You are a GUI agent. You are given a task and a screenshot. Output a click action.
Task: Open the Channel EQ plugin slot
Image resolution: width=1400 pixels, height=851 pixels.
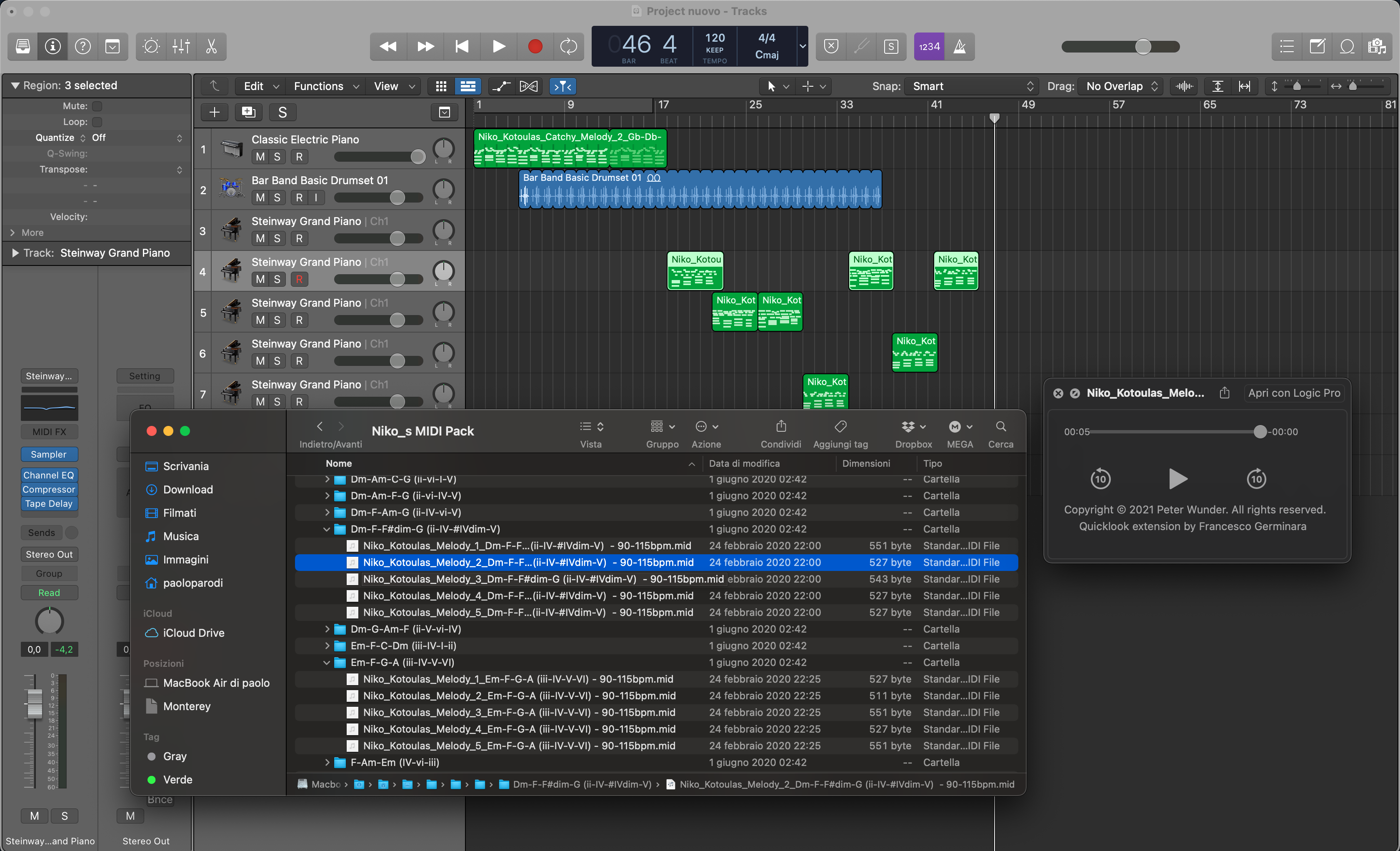click(49, 475)
